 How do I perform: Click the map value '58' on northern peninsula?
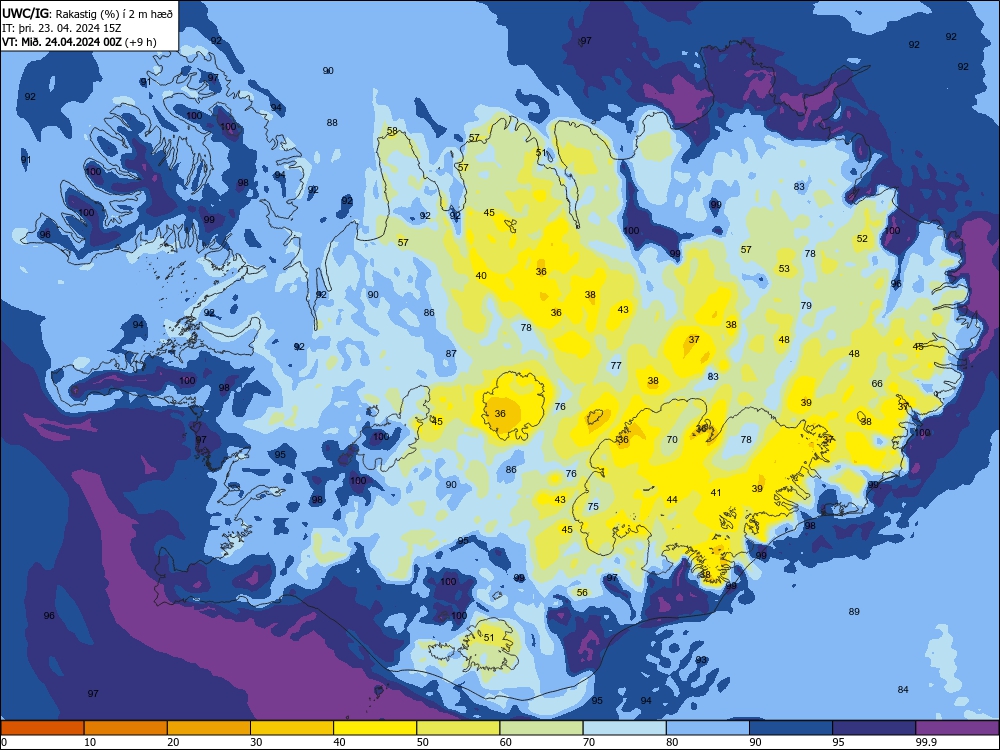(392, 131)
